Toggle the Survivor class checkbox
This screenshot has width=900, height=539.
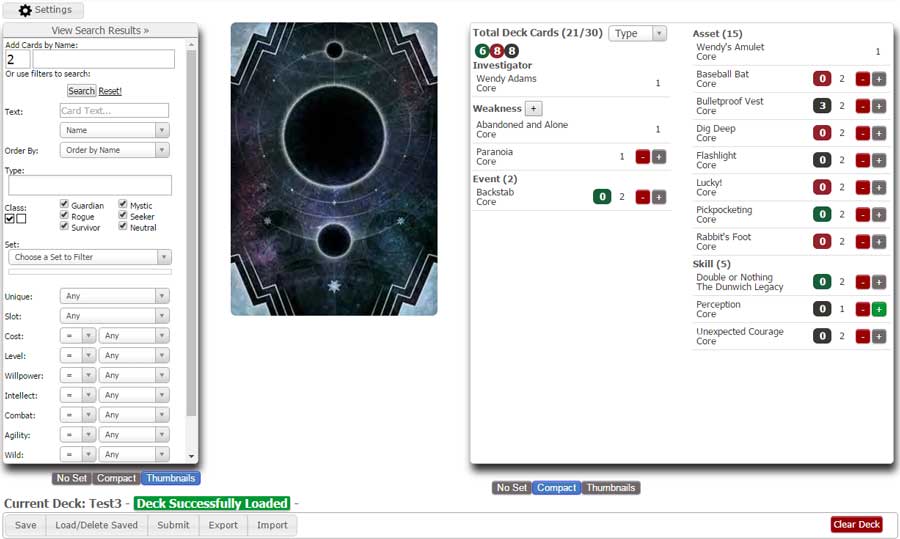click(64, 226)
